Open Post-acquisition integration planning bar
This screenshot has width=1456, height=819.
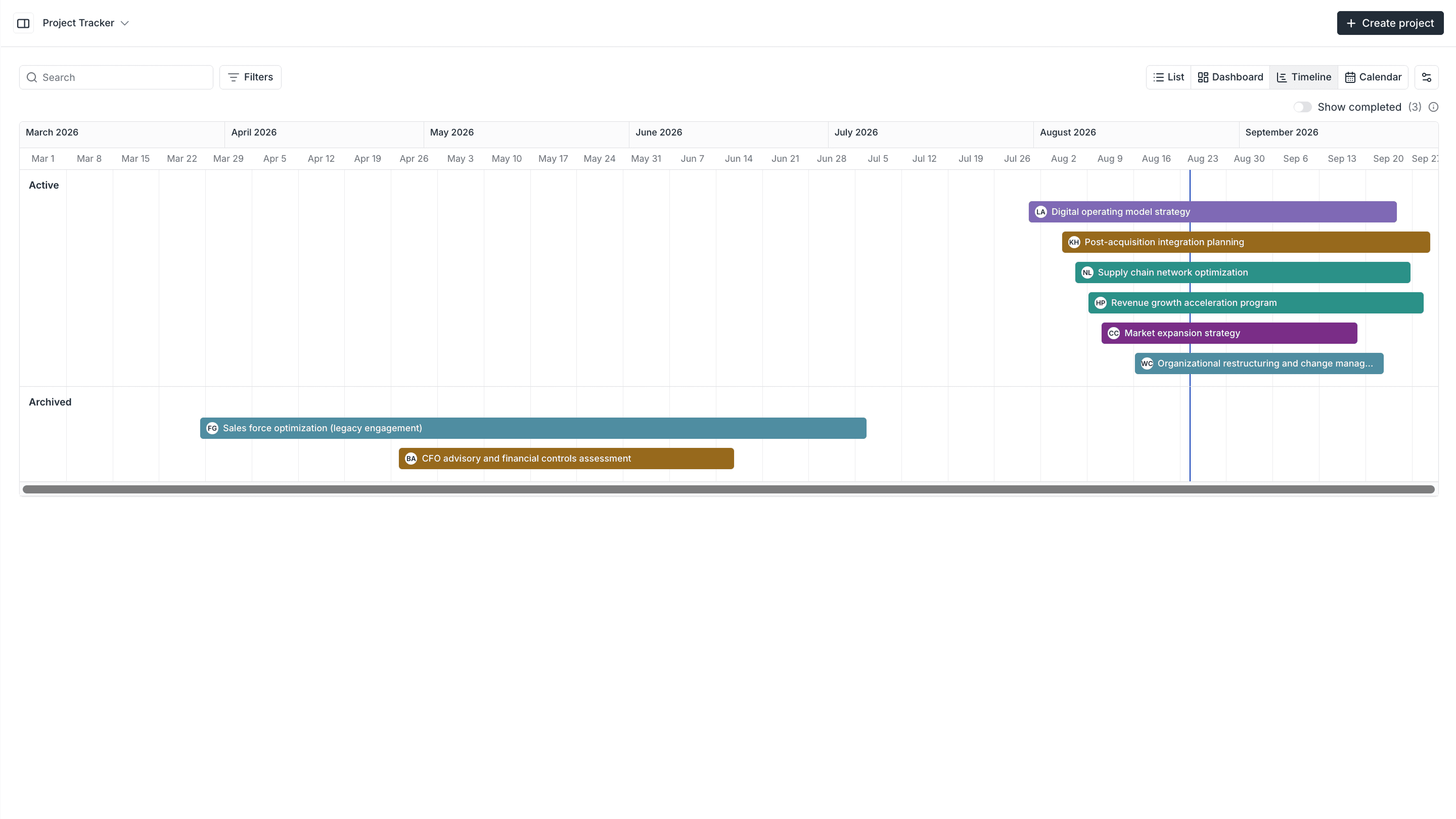(1246, 243)
